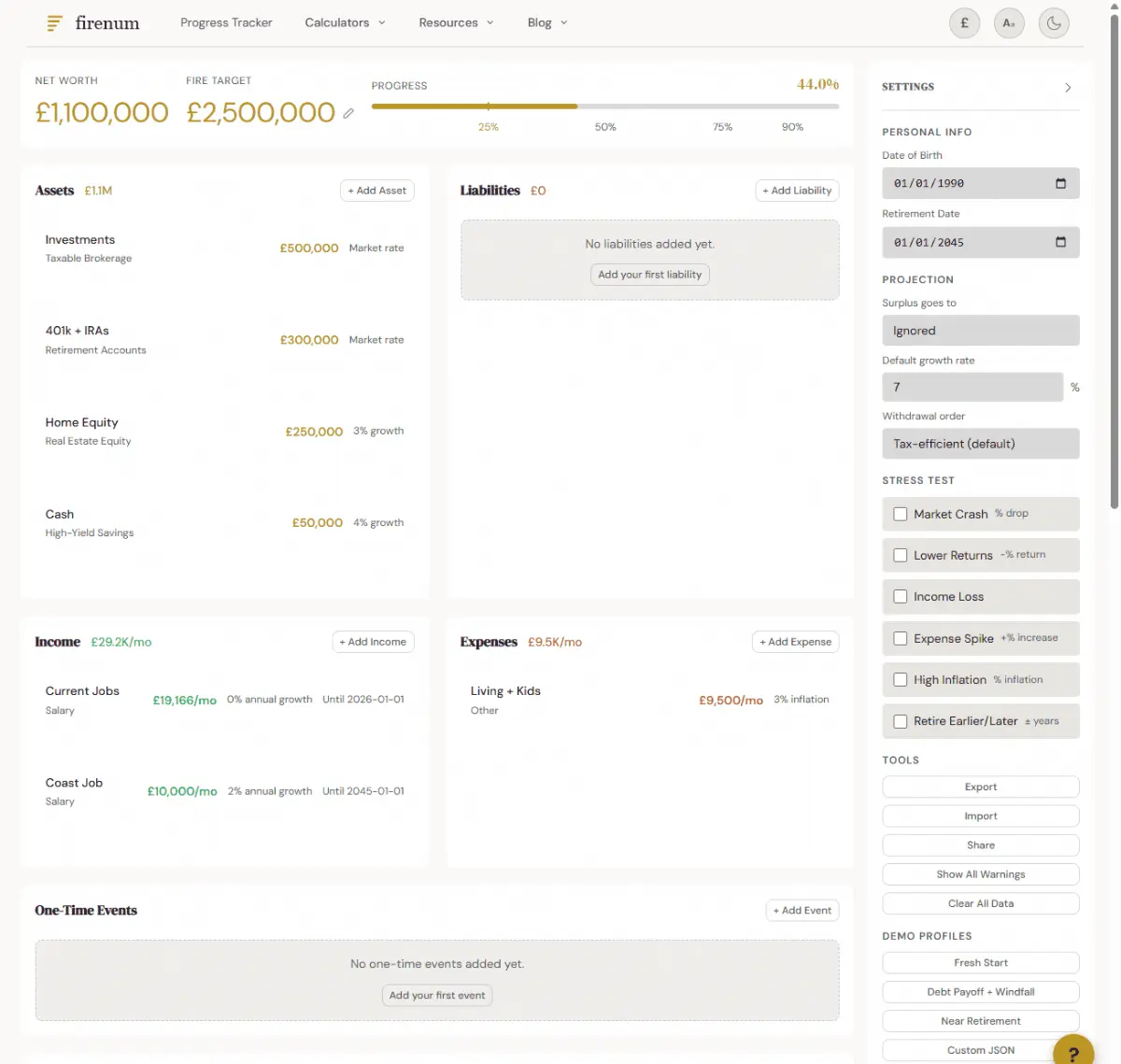
Task: Click the Default growth rate input field
Action: pos(972,387)
